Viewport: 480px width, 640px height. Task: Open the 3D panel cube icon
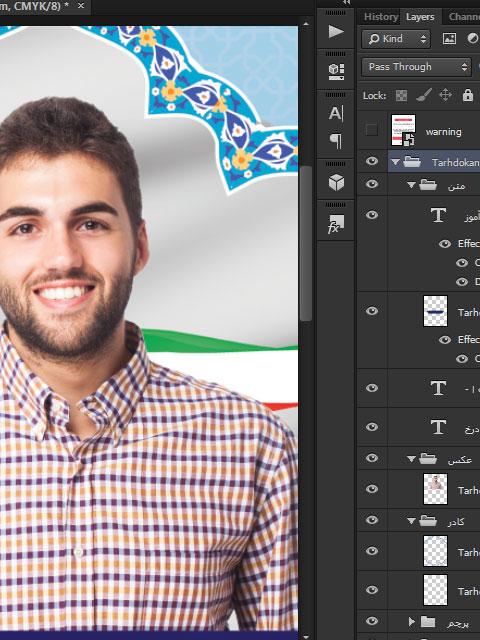click(x=336, y=182)
